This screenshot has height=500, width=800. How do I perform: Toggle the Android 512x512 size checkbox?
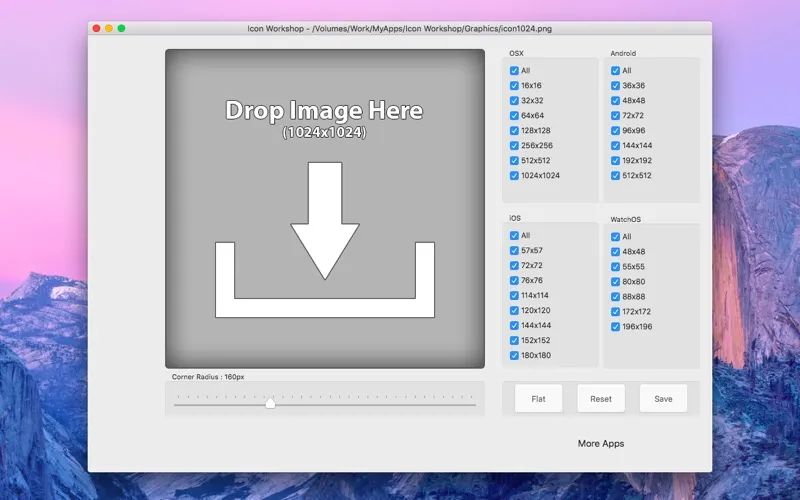tap(615, 176)
